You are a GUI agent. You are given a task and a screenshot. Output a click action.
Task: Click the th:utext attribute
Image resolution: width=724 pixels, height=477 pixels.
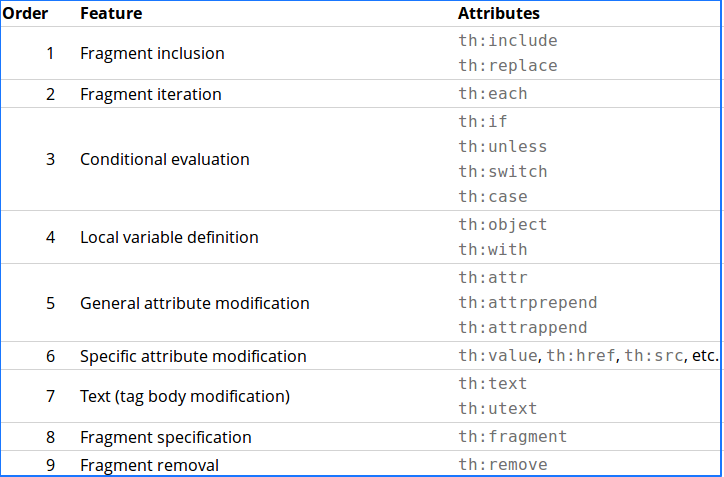click(498, 409)
